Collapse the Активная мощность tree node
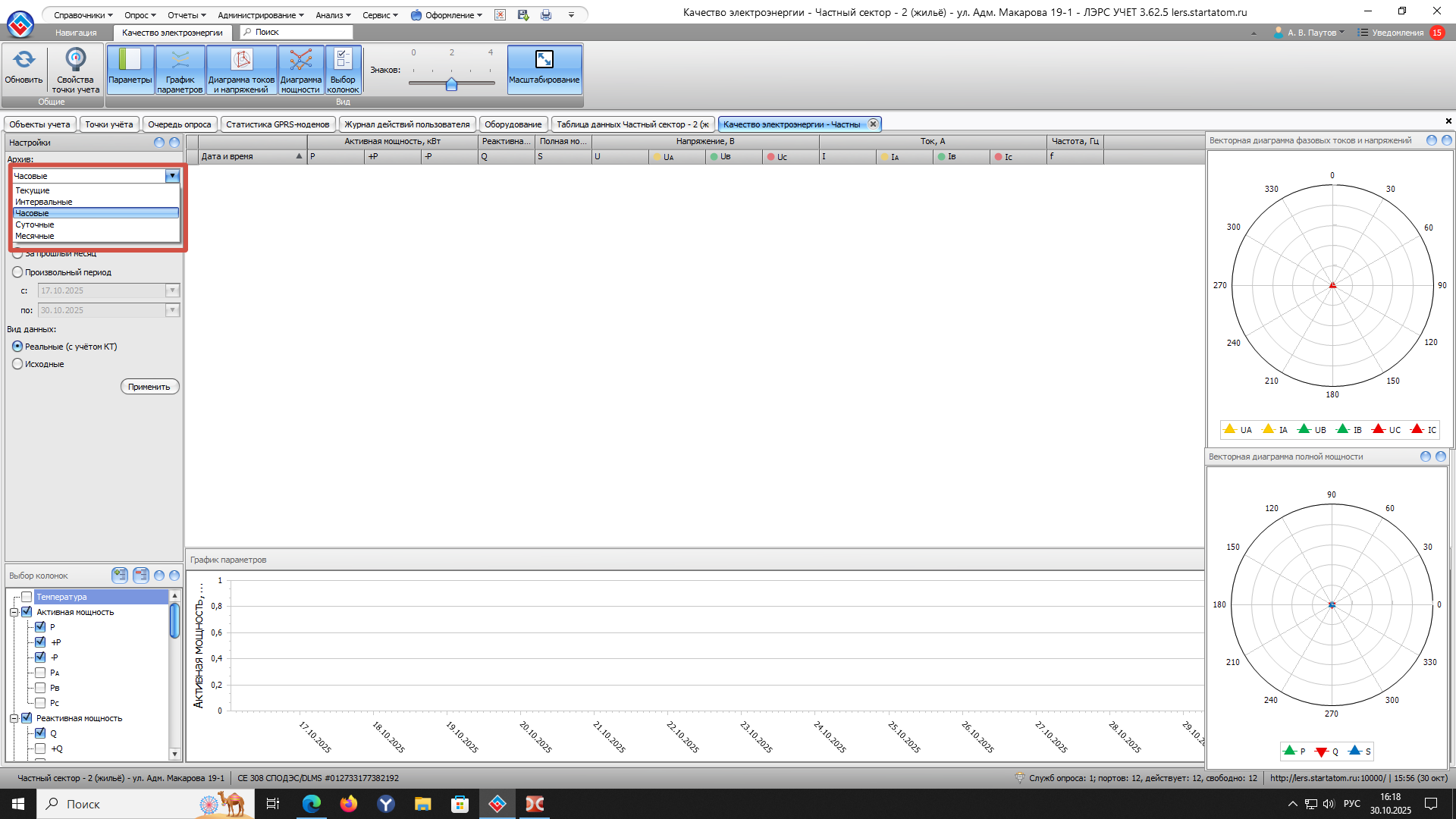Screen dimensions: 1456x819 (14, 612)
